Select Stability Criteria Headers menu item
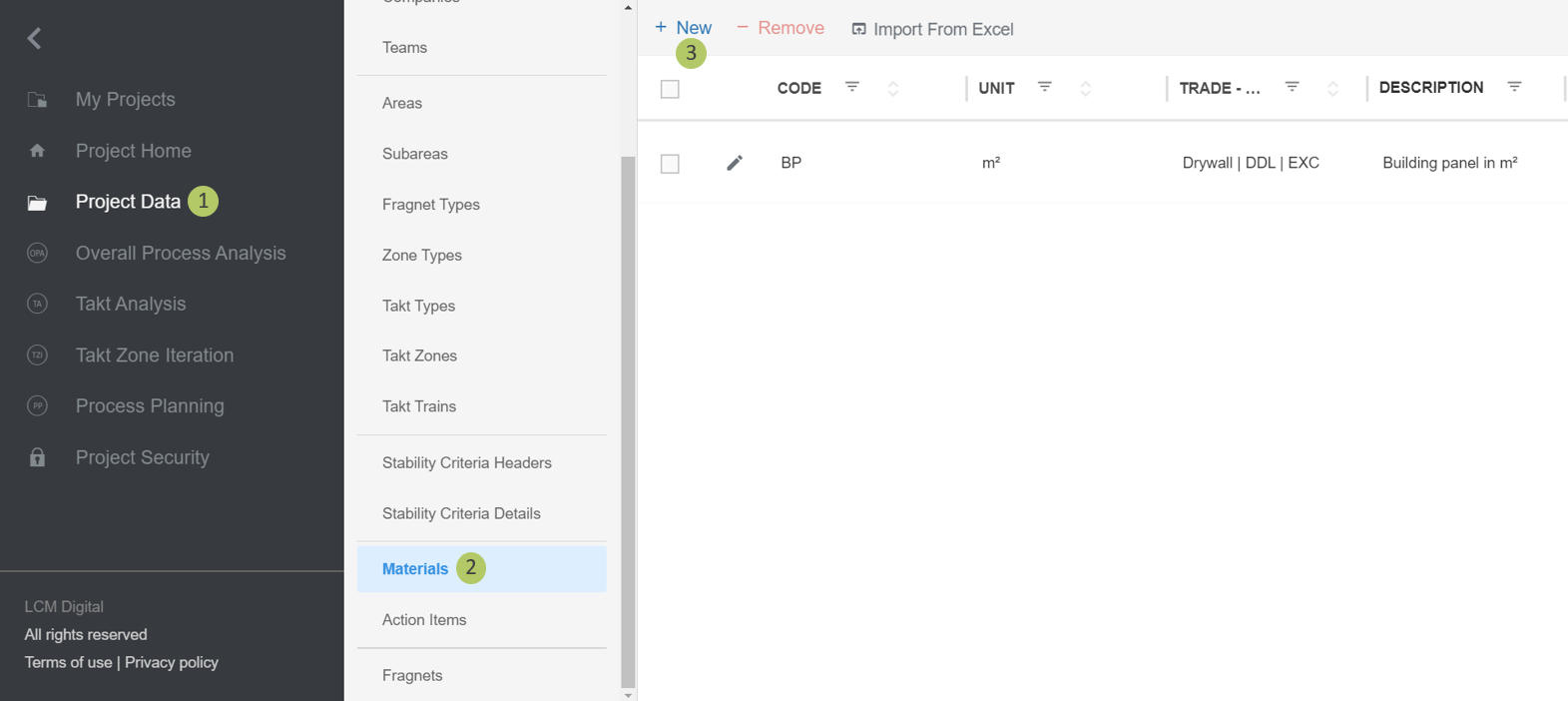The width and height of the screenshot is (1568, 701). click(466, 462)
